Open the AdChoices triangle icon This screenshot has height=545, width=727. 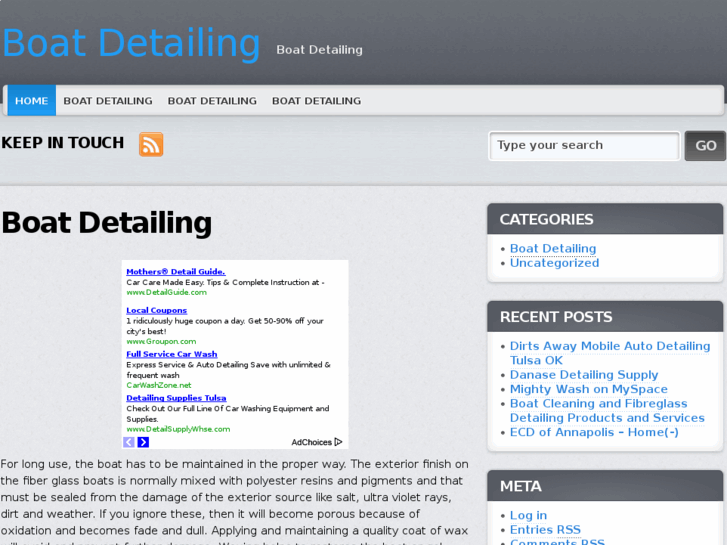[x=338, y=442]
